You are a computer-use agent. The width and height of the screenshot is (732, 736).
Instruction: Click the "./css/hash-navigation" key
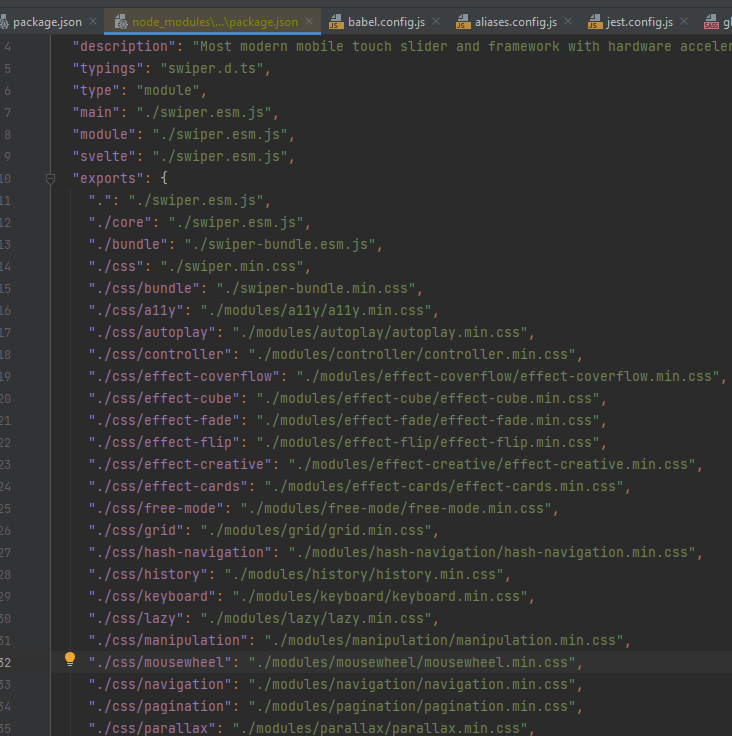tap(180, 552)
